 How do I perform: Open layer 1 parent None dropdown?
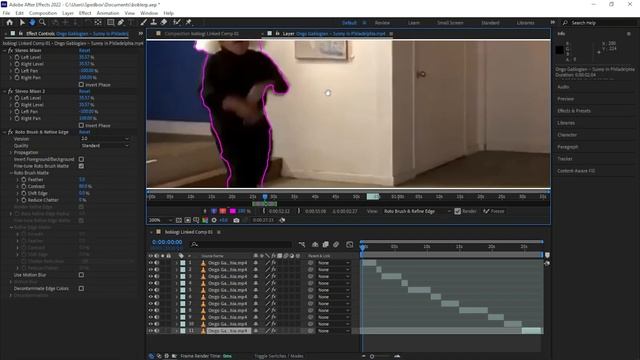334,263
